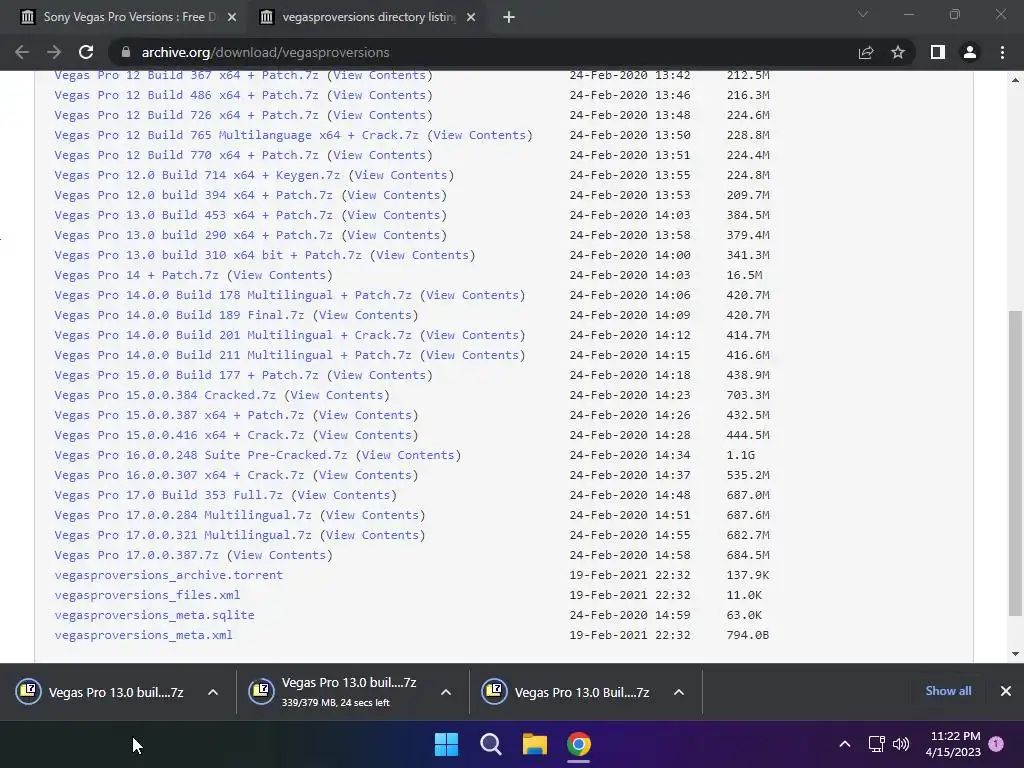Click the lock icon in address bar
Viewport: 1024px width, 768px height.
(126, 52)
